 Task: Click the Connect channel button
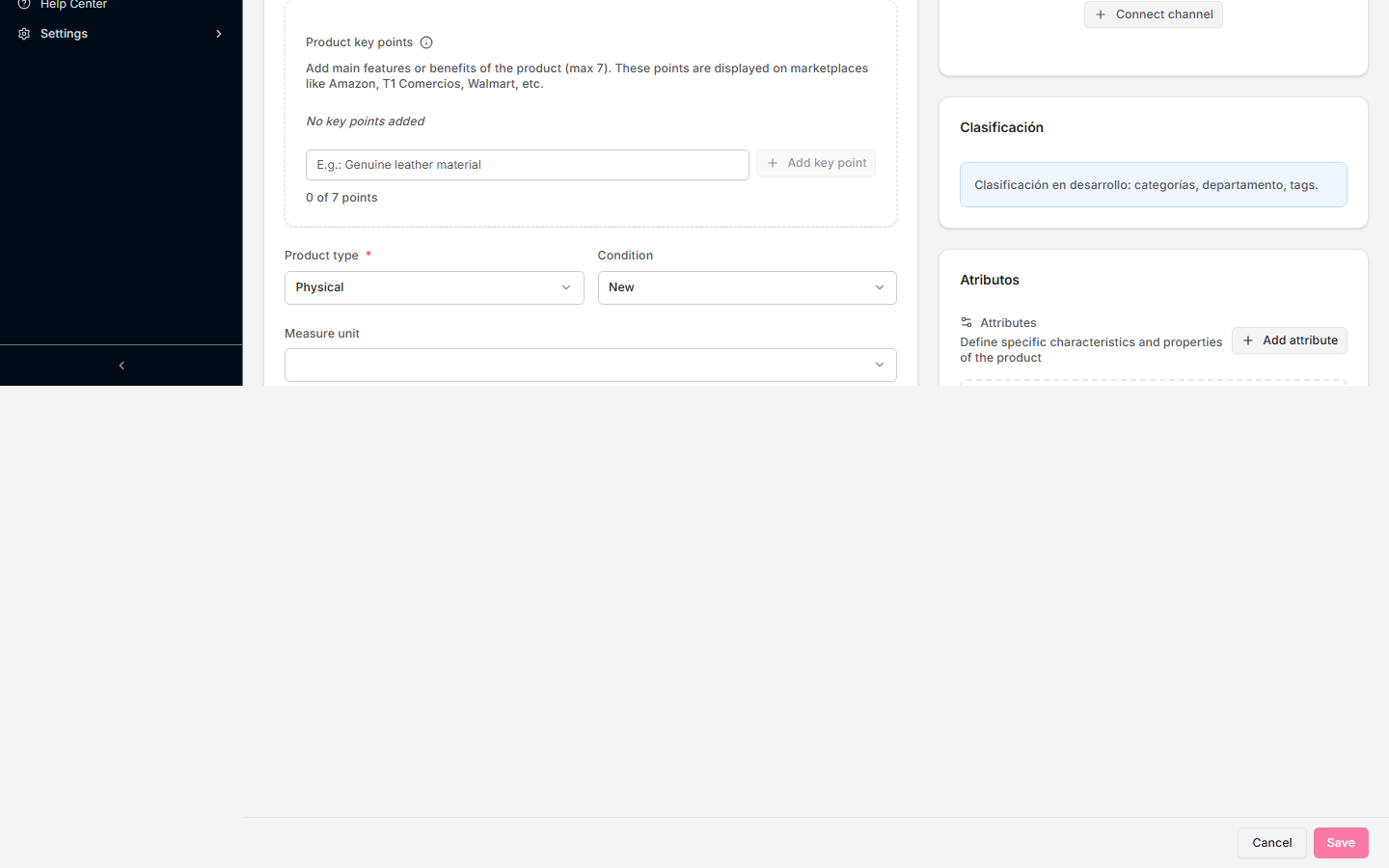[x=1153, y=14]
